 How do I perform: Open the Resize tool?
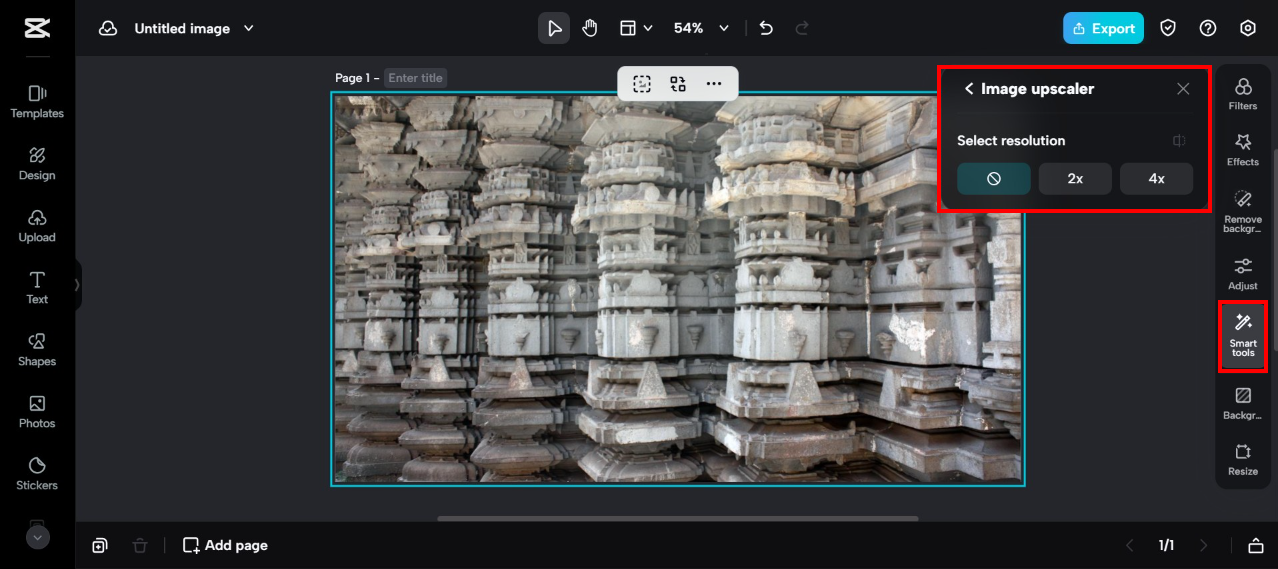click(x=1242, y=459)
